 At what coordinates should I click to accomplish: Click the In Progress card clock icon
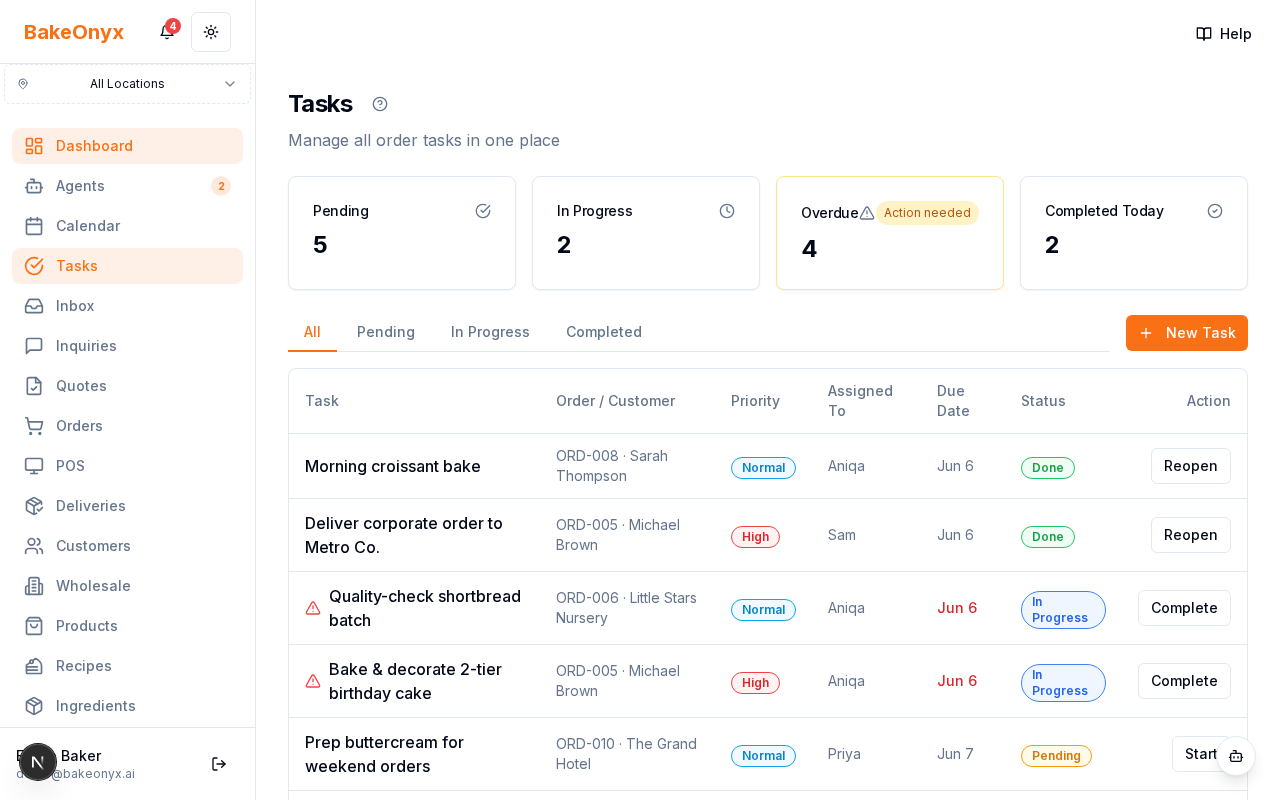(727, 211)
